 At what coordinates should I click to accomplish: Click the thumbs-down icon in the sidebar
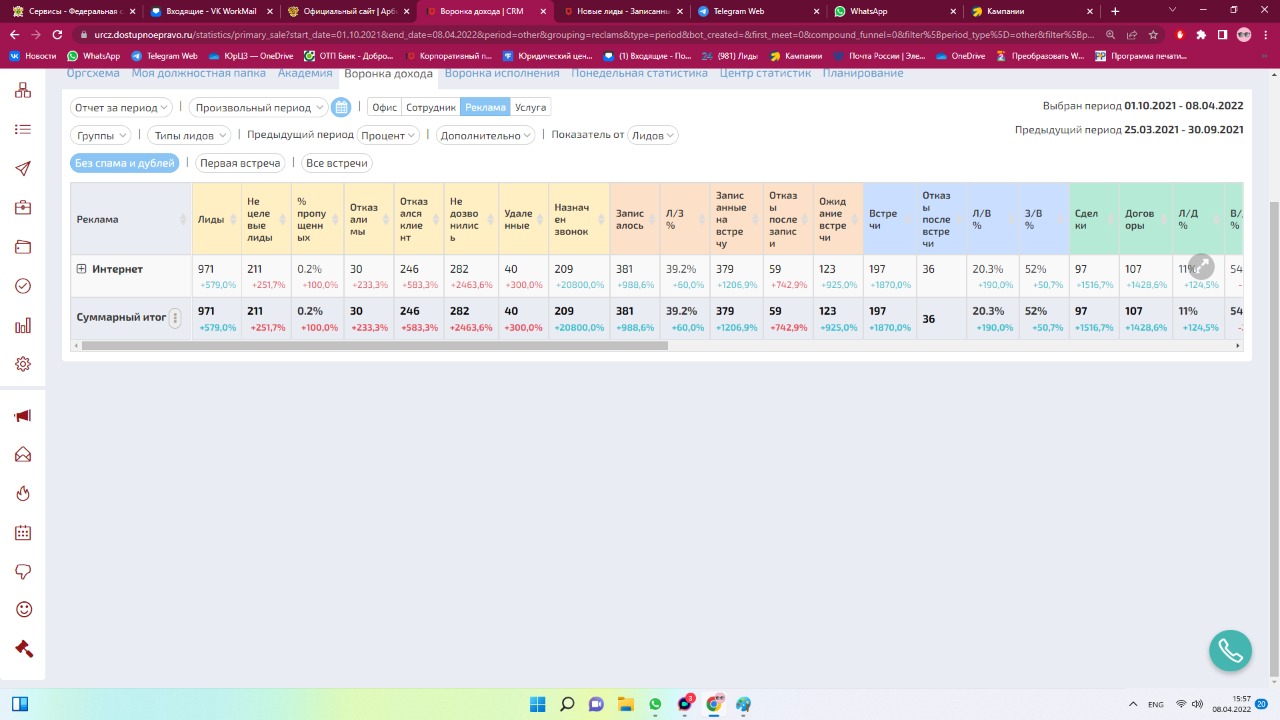click(22, 571)
